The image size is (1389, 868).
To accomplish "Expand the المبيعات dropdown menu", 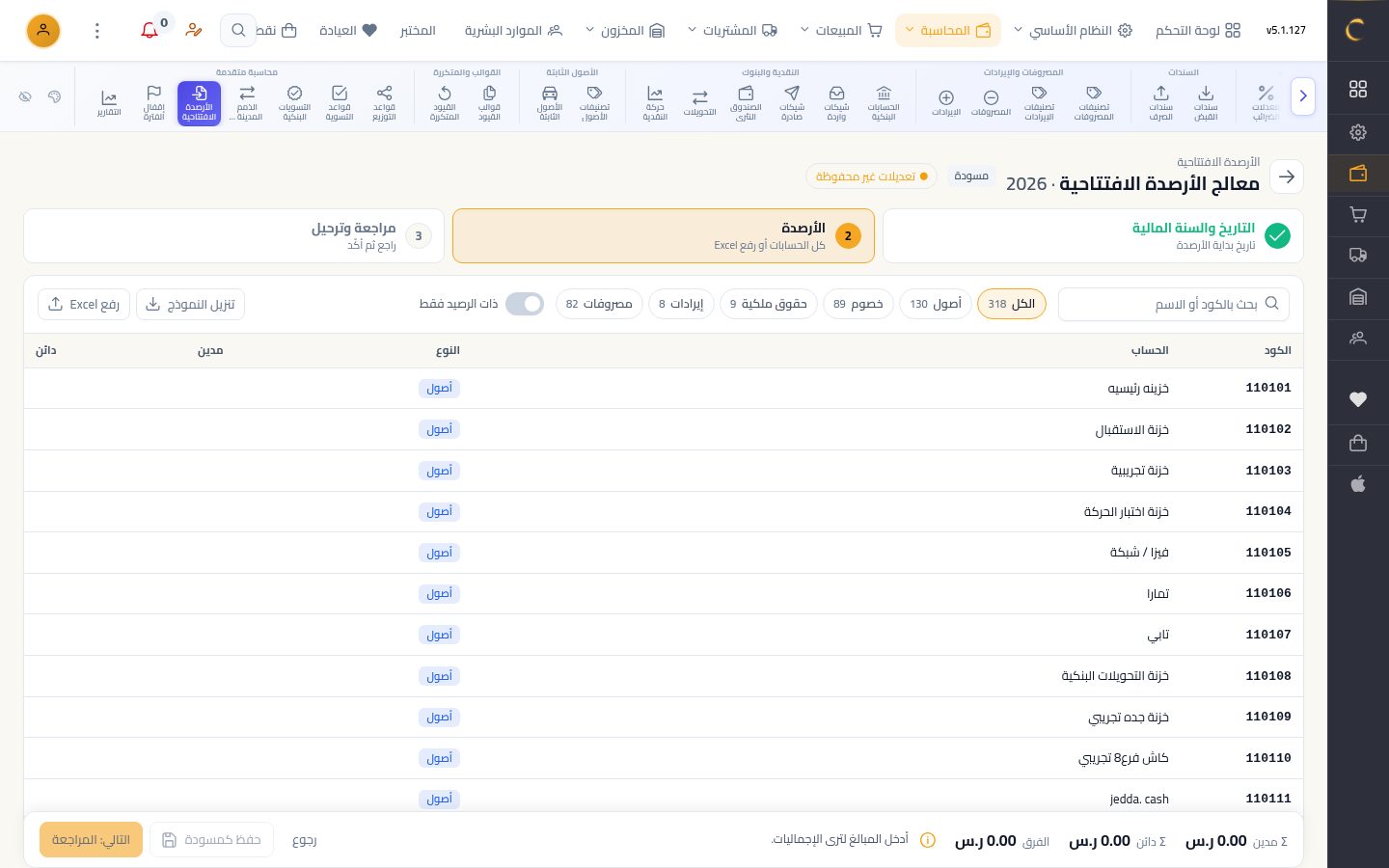I will click(x=841, y=31).
